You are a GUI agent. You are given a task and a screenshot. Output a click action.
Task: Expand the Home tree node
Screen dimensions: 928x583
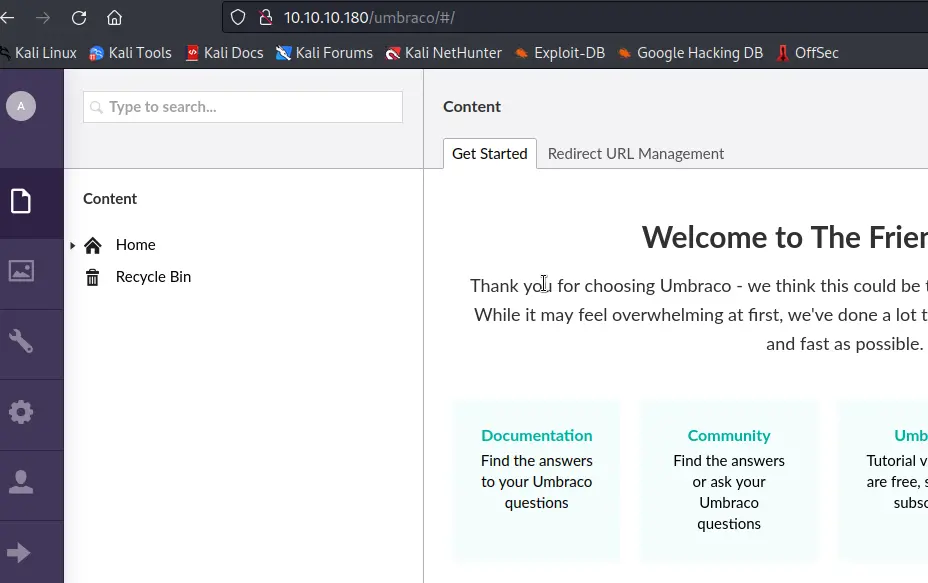pos(72,245)
